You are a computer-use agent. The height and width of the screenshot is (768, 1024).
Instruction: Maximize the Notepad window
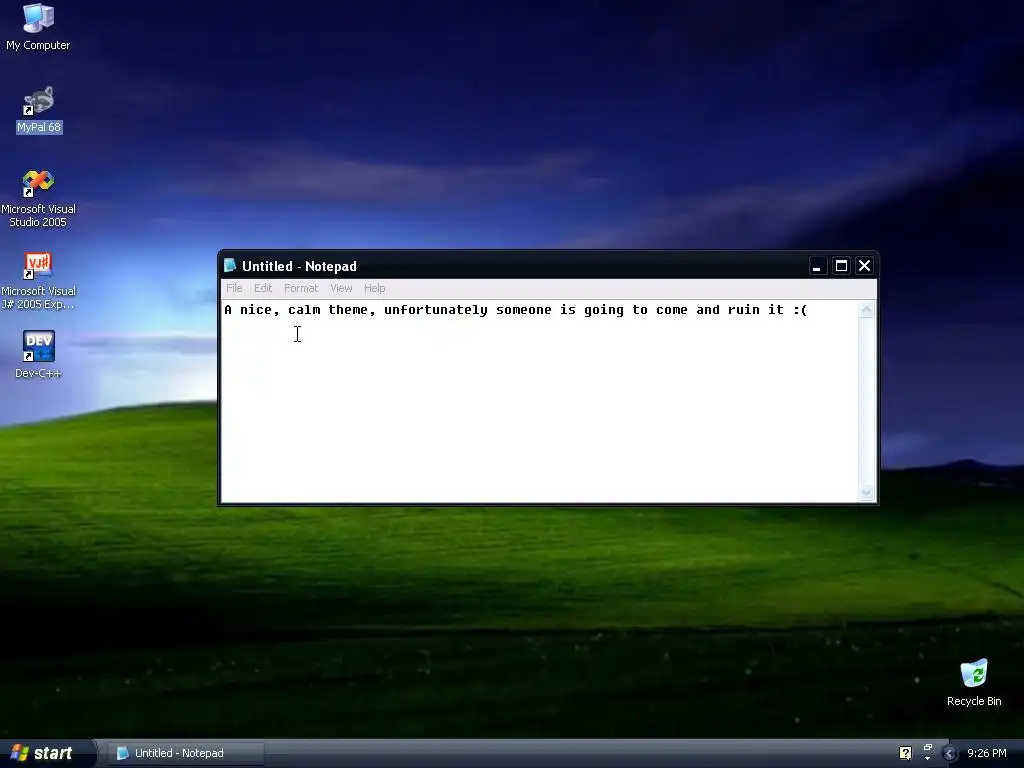841,266
